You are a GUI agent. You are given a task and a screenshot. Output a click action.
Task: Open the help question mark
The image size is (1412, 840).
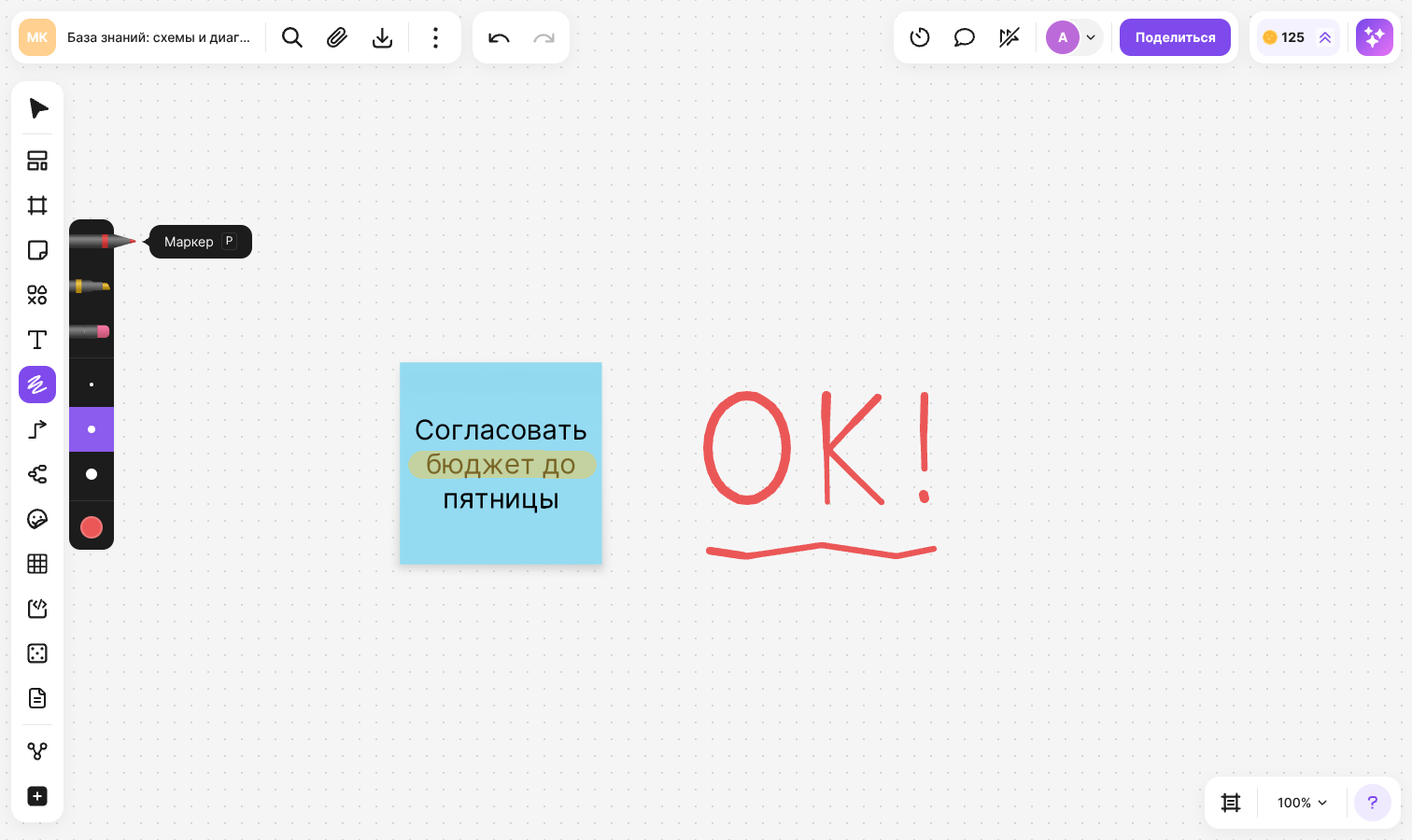tap(1373, 803)
